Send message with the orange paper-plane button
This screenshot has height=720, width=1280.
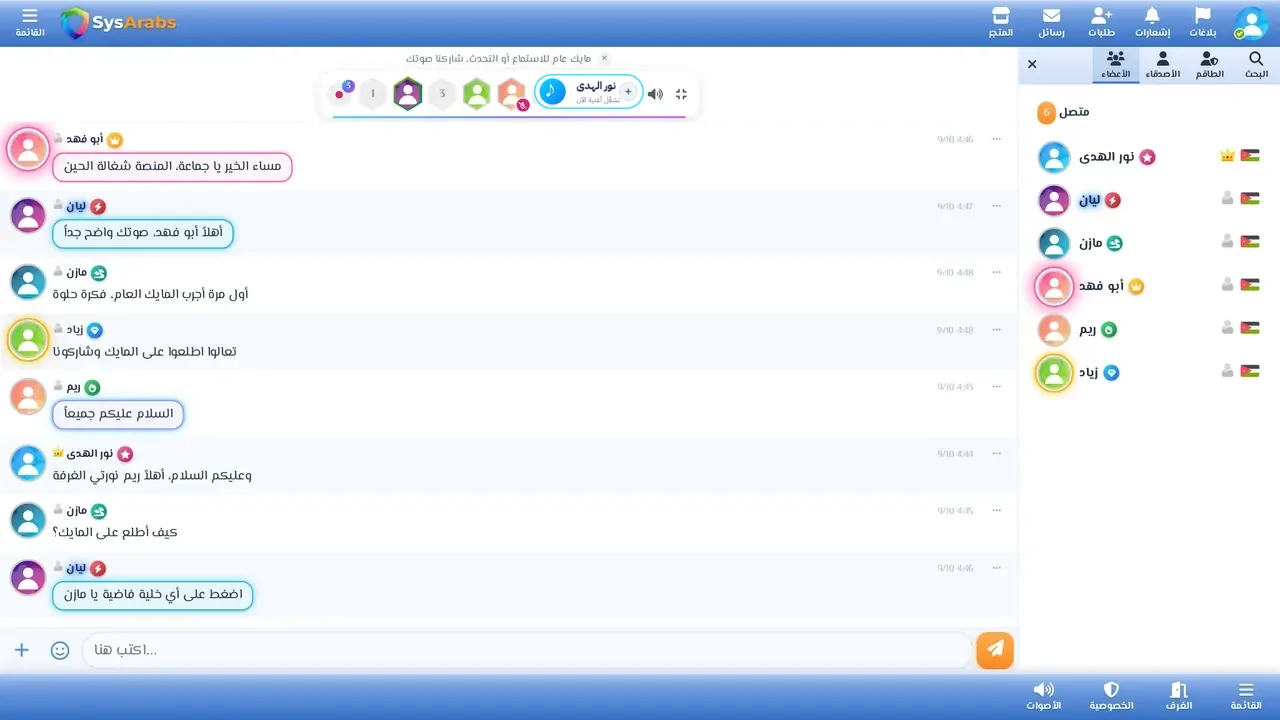(x=995, y=650)
